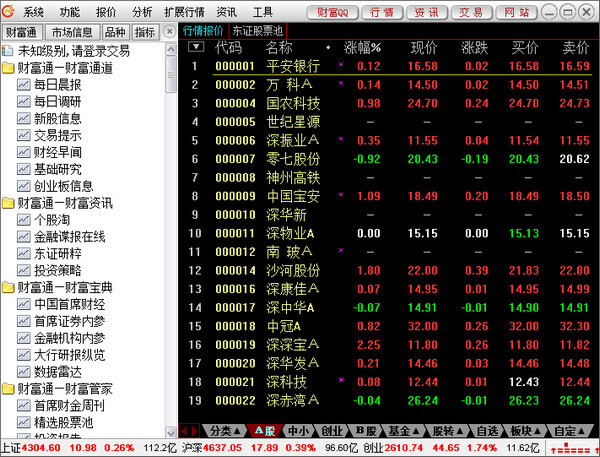This screenshot has width=600, height=457.
Task: Click the chart icon beside 金融谍报在线
Action: [23, 237]
